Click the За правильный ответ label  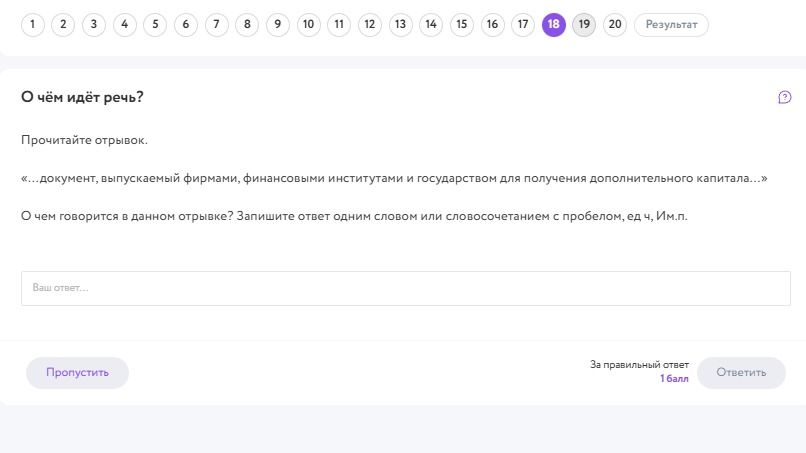pos(639,365)
